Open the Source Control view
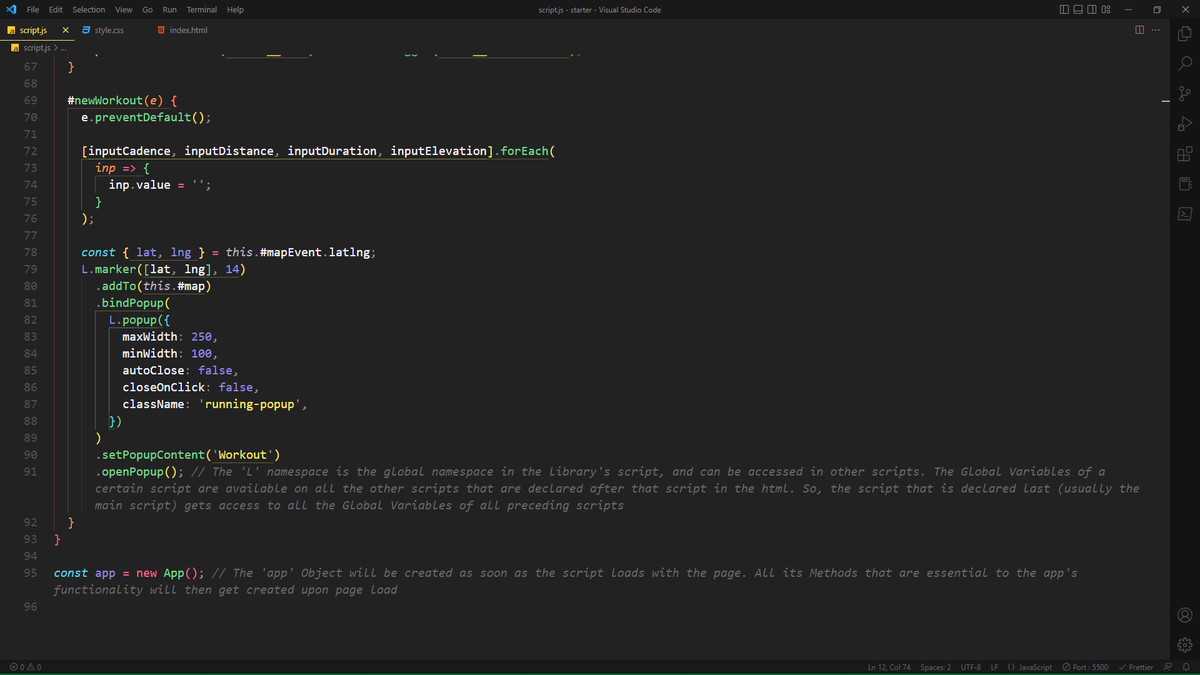1200x675 pixels. tap(1185, 94)
